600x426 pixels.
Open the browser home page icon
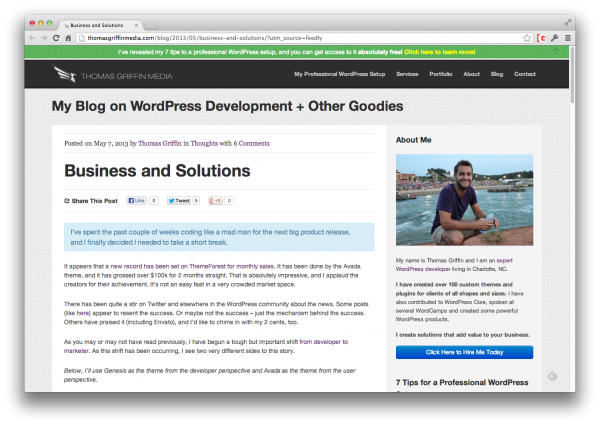coord(68,38)
